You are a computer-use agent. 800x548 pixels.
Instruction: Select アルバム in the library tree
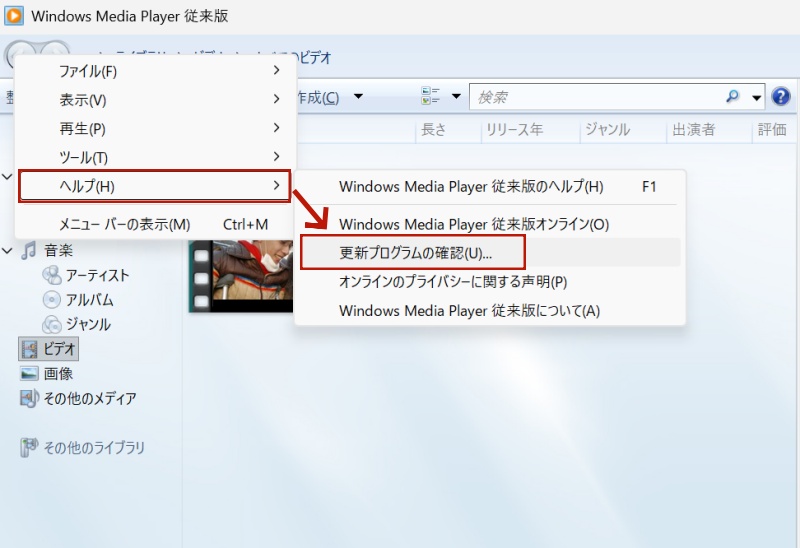(x=89, y=300)
